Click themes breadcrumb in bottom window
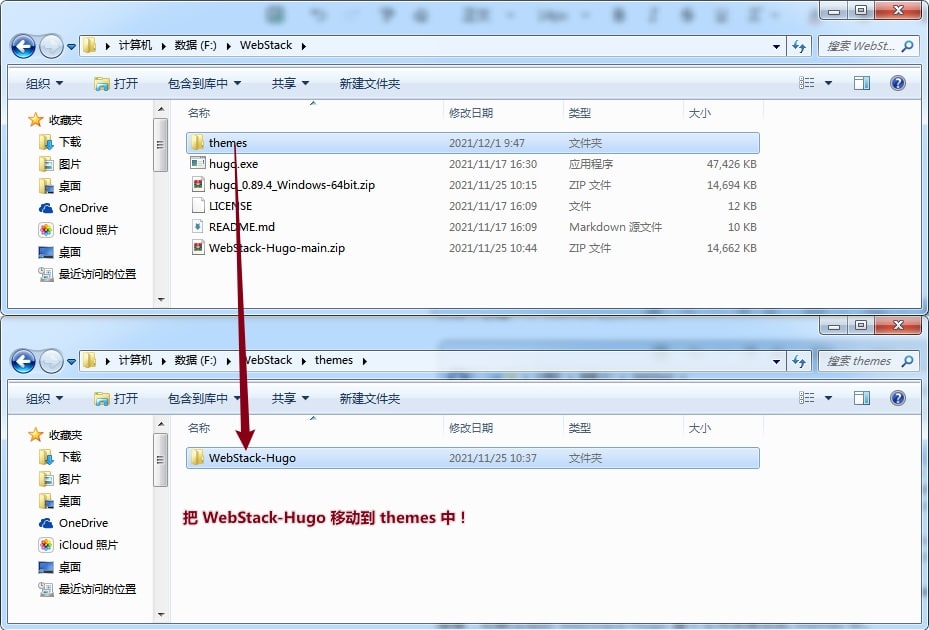The image size is (929, 630). tap(334, 360)
